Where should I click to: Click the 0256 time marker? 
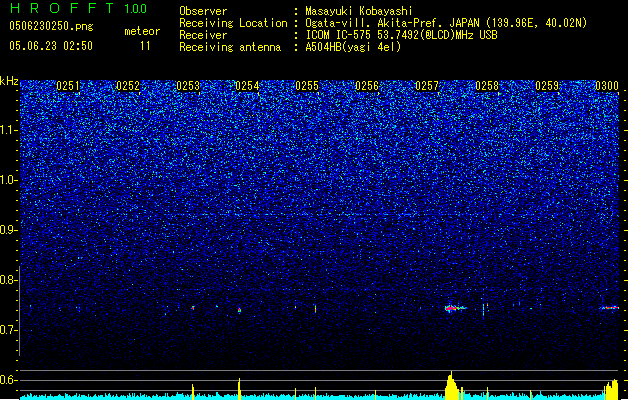point(367,86)
